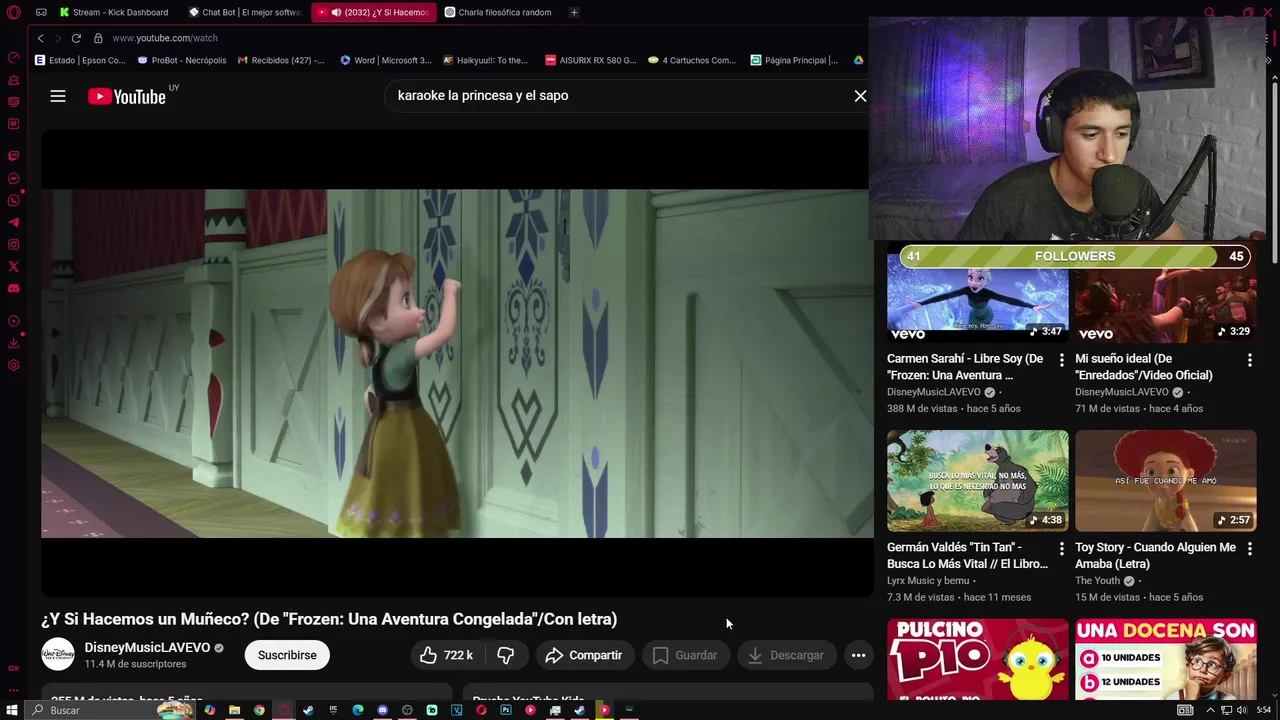
Task: Open WhatsApp in the Opera sidebar
Action: (x=14, y=200)
